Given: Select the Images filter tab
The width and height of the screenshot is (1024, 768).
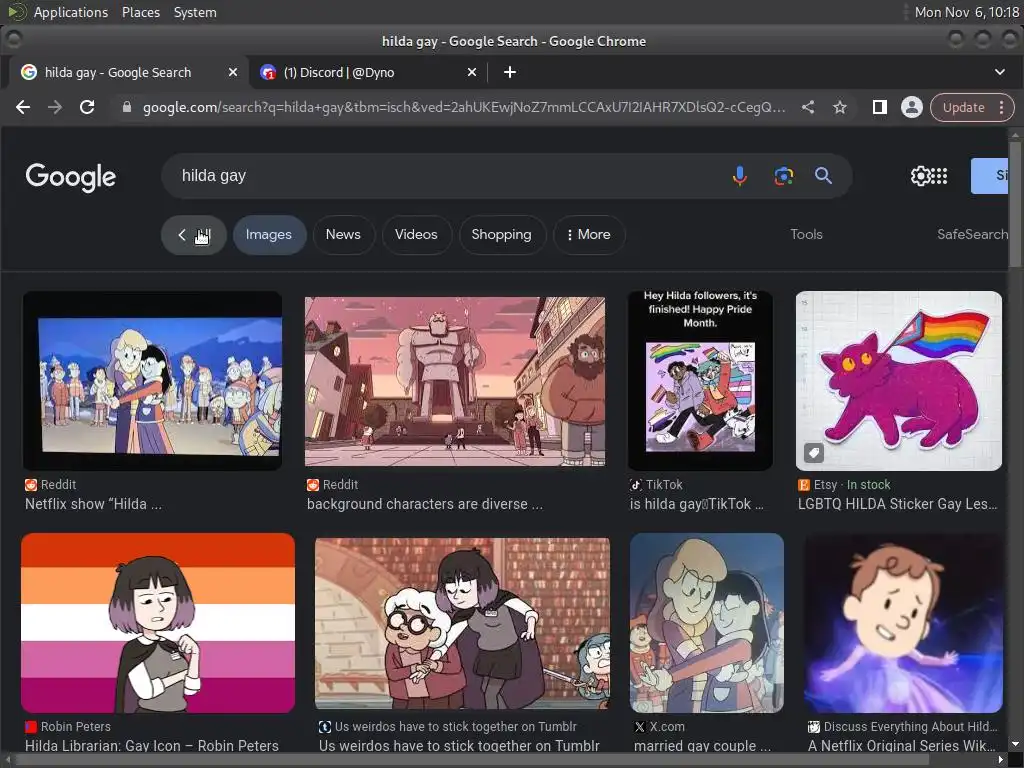Looking at the screenshot, I should (x=269, y=234).
